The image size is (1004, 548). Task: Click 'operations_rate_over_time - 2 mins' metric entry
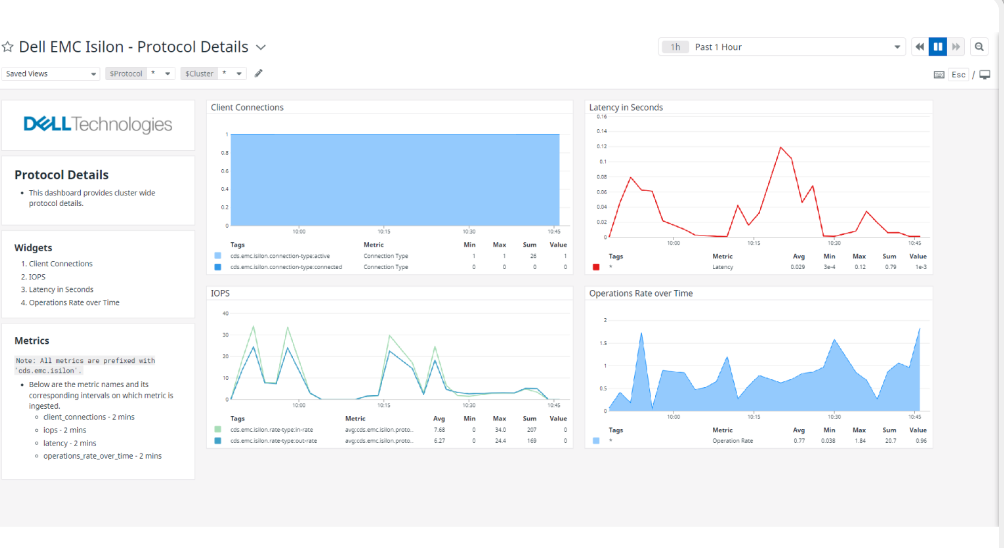pos(102,456)
